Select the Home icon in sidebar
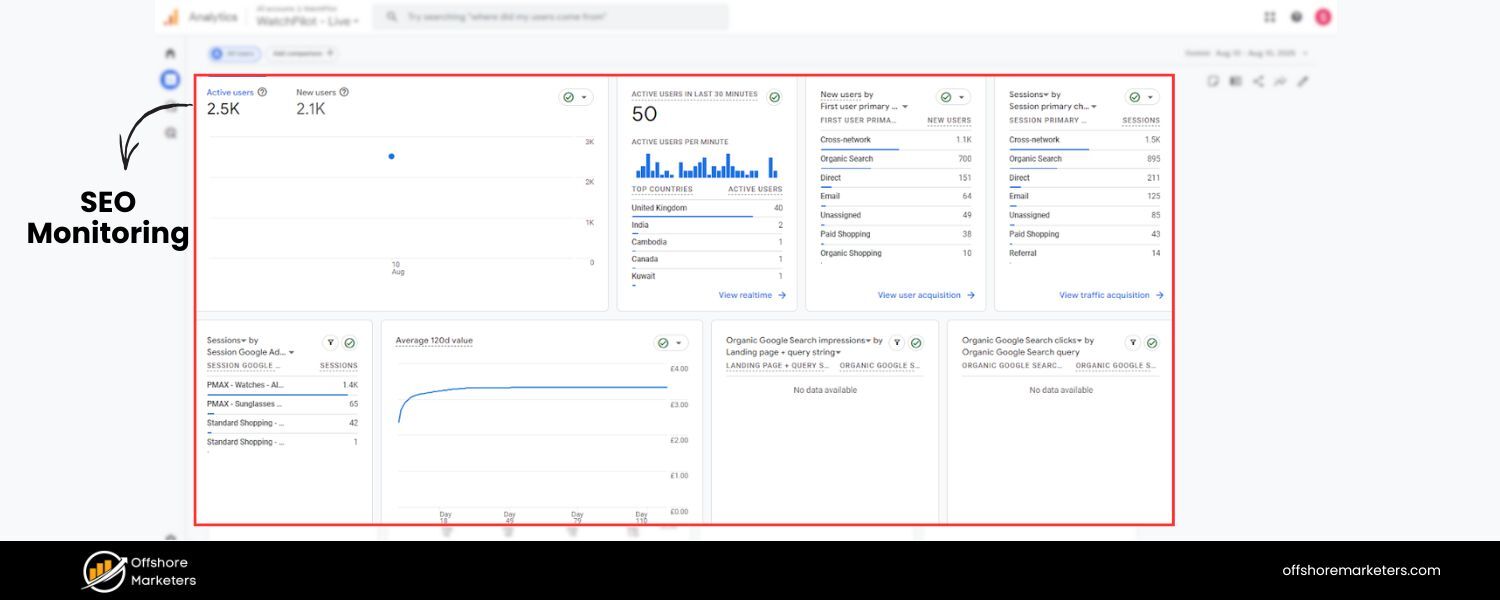 [170, 52]
